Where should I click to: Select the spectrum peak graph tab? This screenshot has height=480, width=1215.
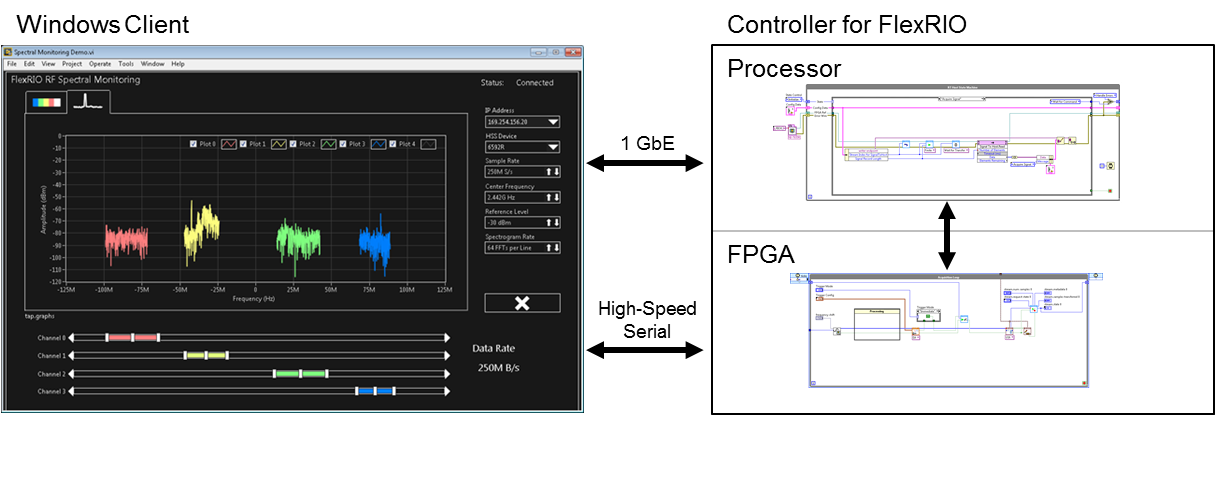tap(90, 101)
